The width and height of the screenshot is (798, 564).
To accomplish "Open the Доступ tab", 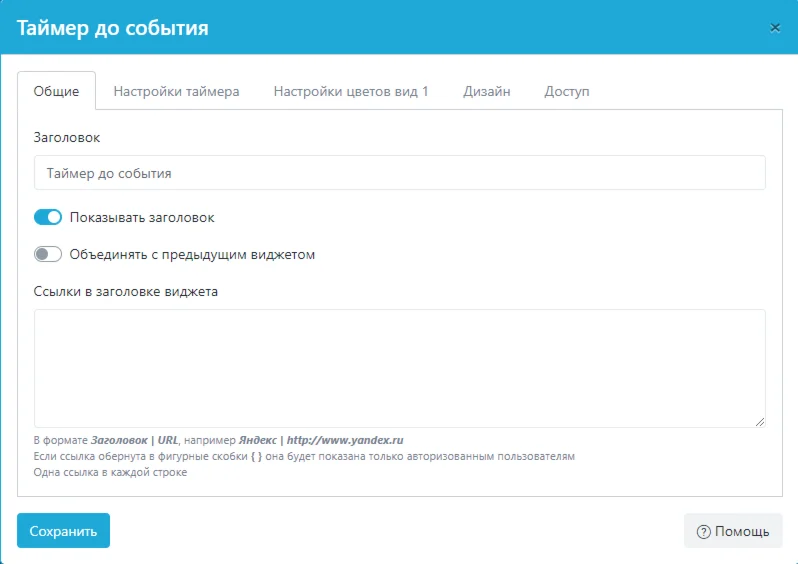I will pyautogui.click(x=566, y=91).
